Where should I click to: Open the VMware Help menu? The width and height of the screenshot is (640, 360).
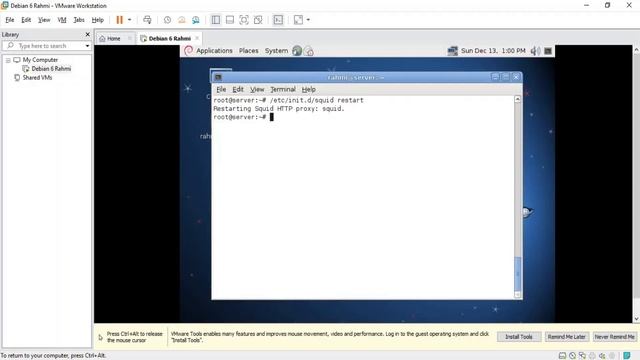coord(98,20)
